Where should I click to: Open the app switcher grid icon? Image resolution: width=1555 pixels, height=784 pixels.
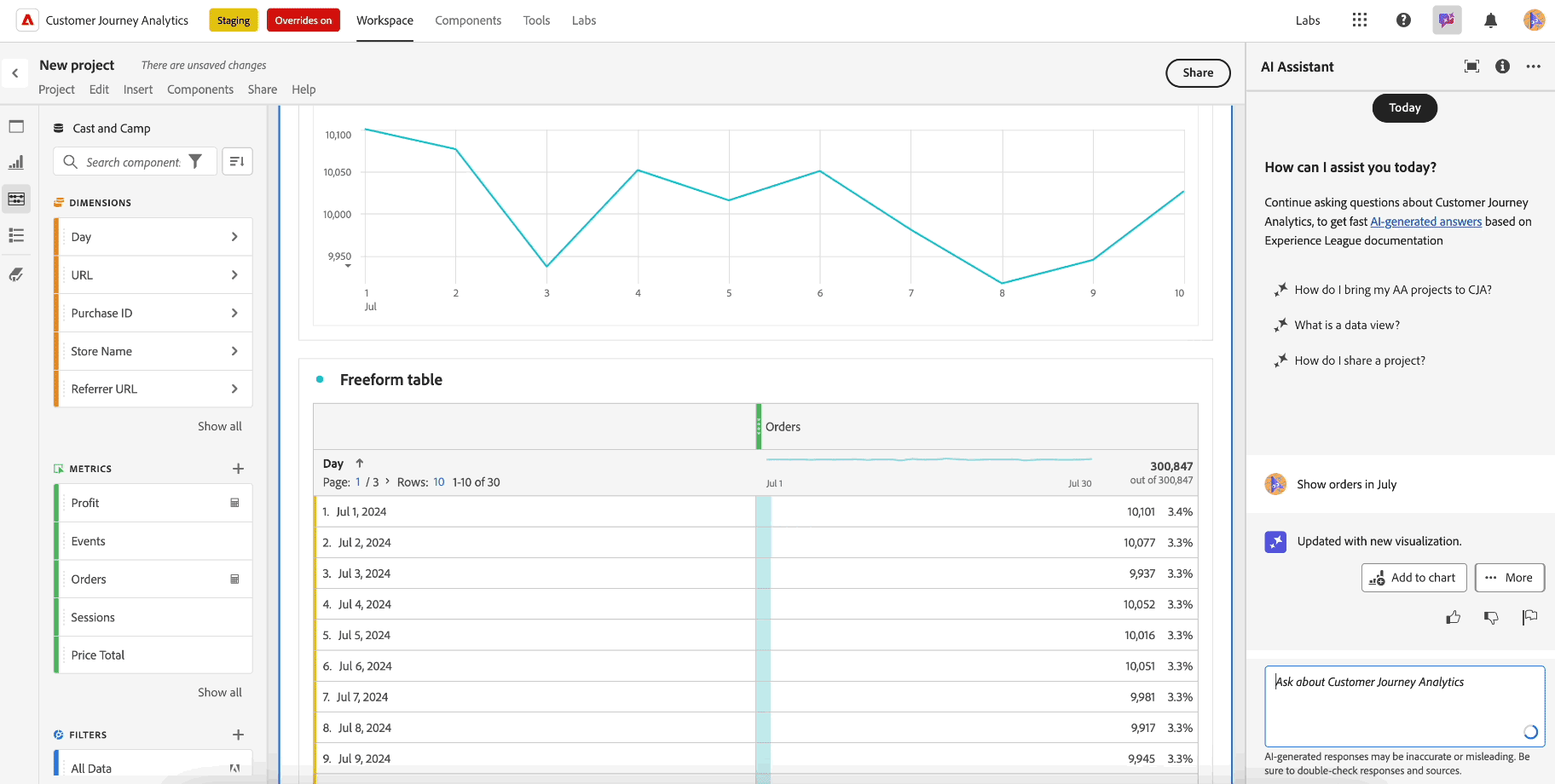click(x=1360, y=20)
